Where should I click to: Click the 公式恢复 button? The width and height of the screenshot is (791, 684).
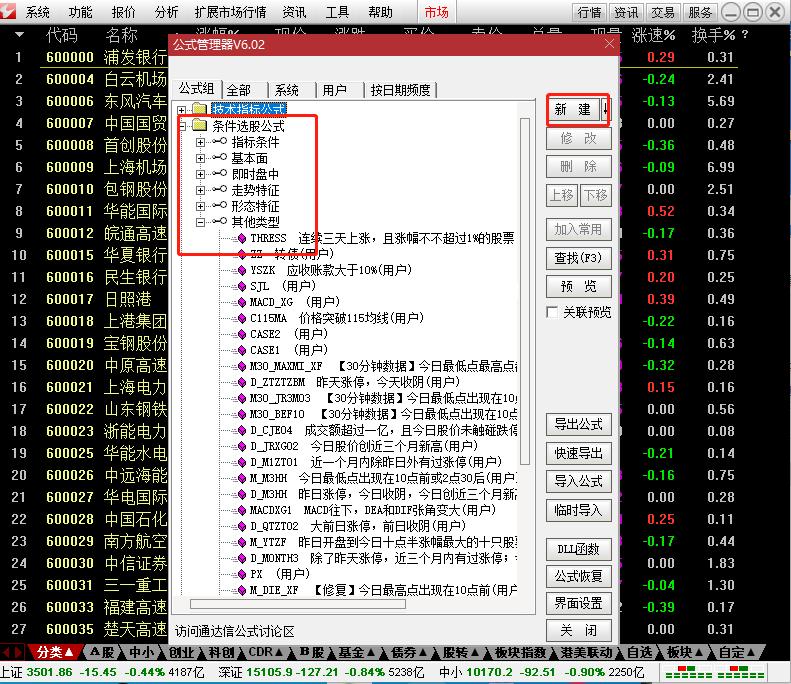pos(579,576)
